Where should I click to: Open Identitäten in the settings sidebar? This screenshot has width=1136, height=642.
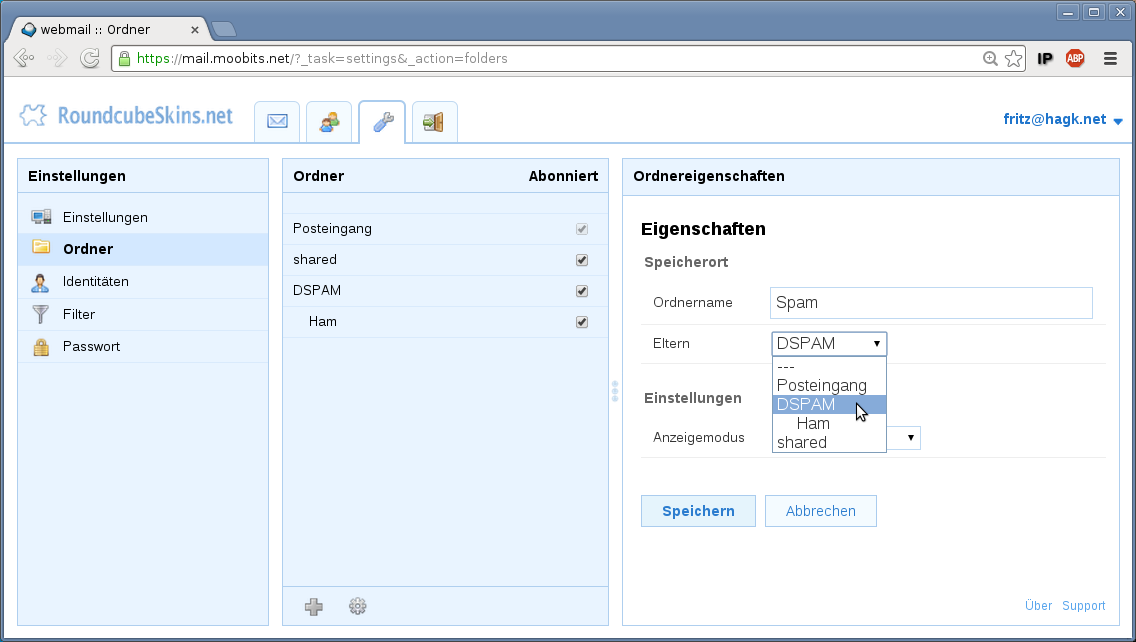[x=95, y=281]
